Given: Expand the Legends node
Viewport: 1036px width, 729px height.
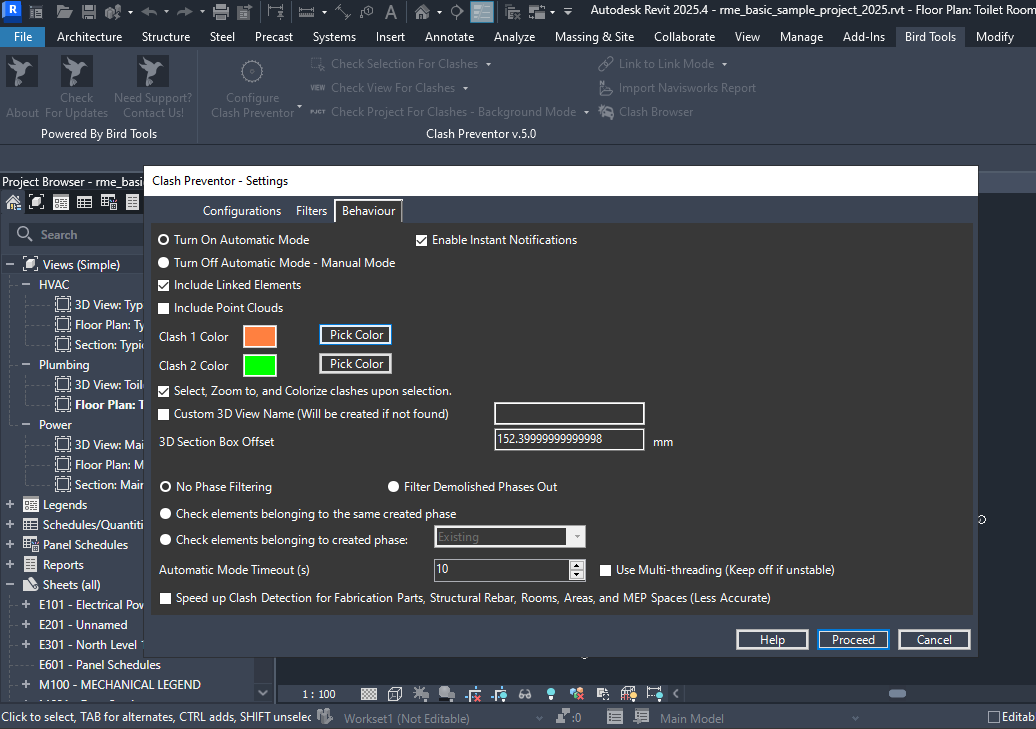Looking at the screenshot, I should click(10, 504).
